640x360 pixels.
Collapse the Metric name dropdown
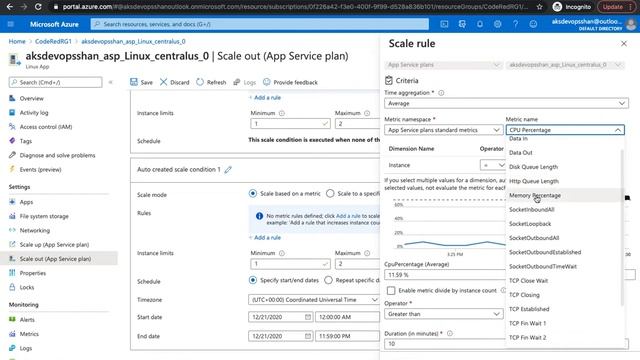[x=618, y=130]
